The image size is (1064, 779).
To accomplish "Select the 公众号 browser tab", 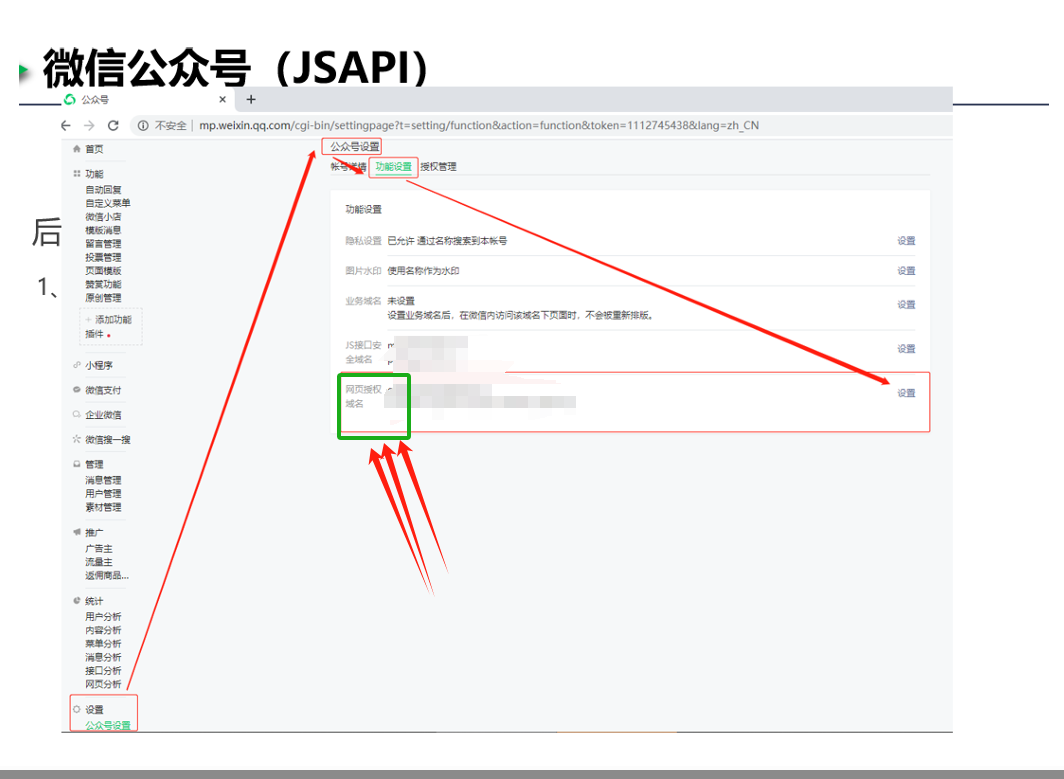I will (146, 100).
